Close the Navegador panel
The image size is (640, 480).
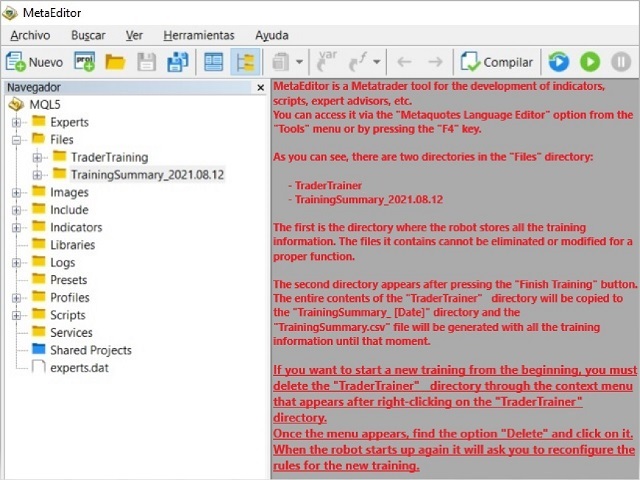260,87
